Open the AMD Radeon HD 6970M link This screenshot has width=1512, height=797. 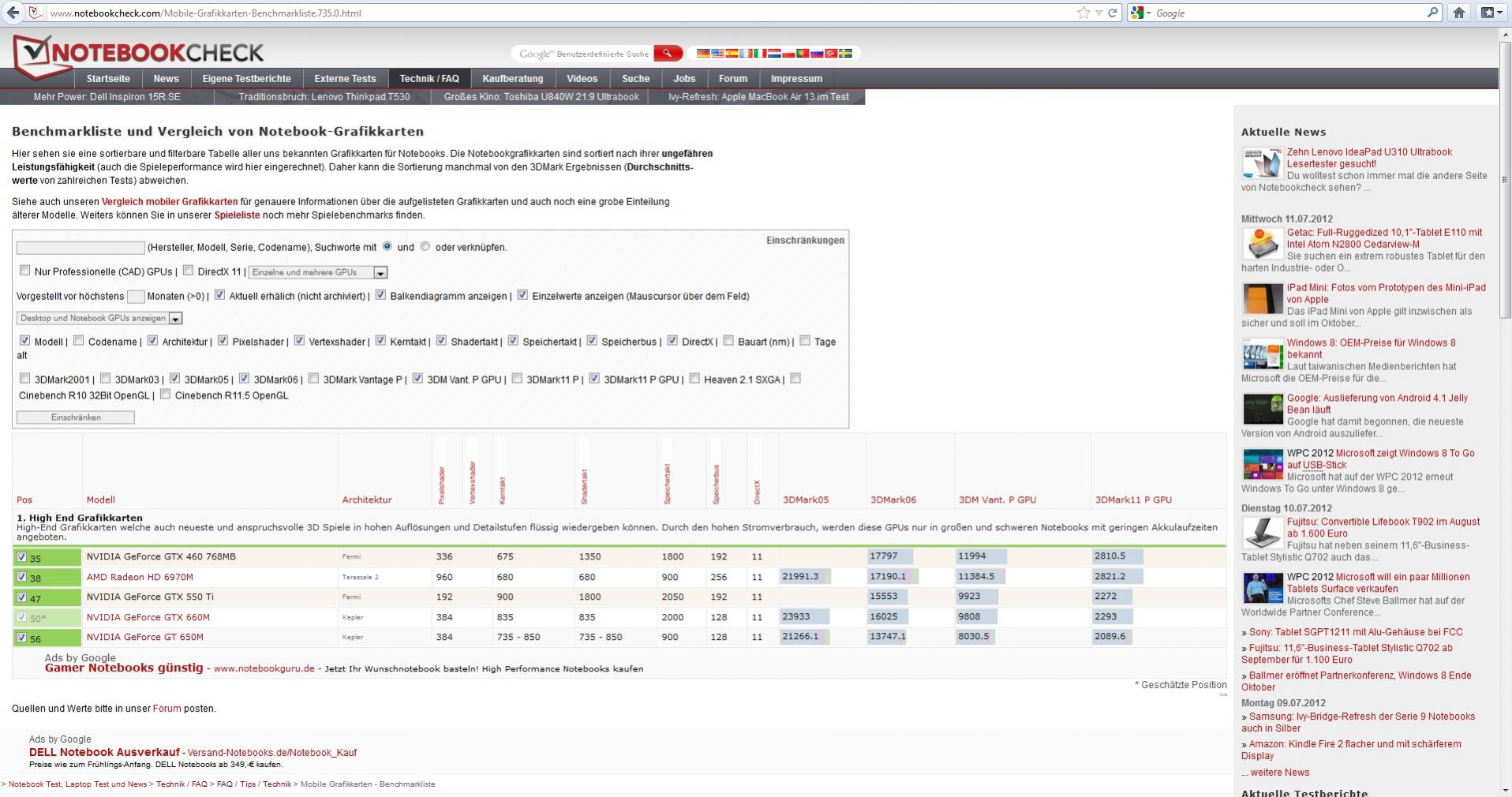(140, 577)
